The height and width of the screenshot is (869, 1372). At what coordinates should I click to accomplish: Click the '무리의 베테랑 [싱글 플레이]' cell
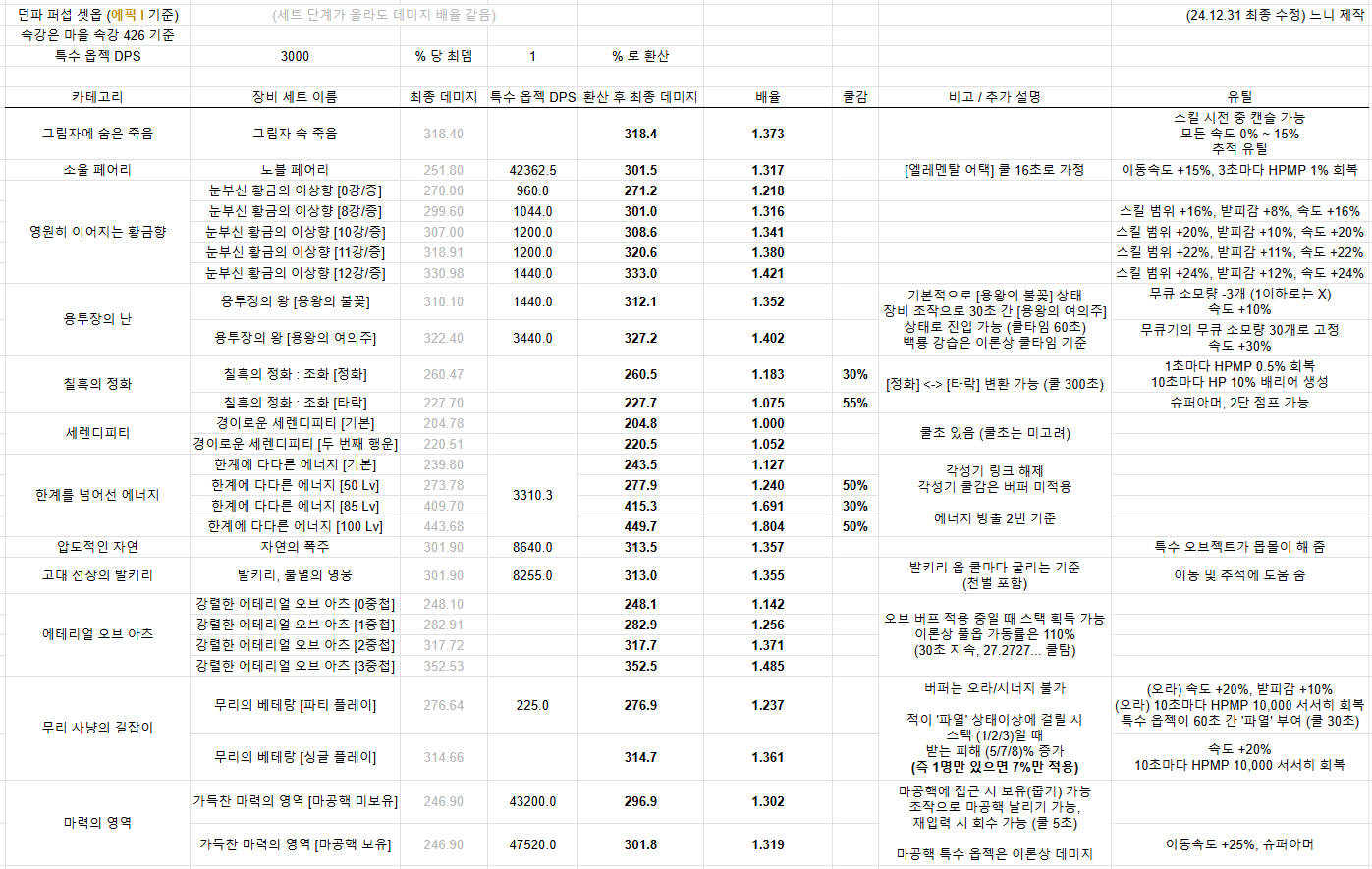(295, 757)
